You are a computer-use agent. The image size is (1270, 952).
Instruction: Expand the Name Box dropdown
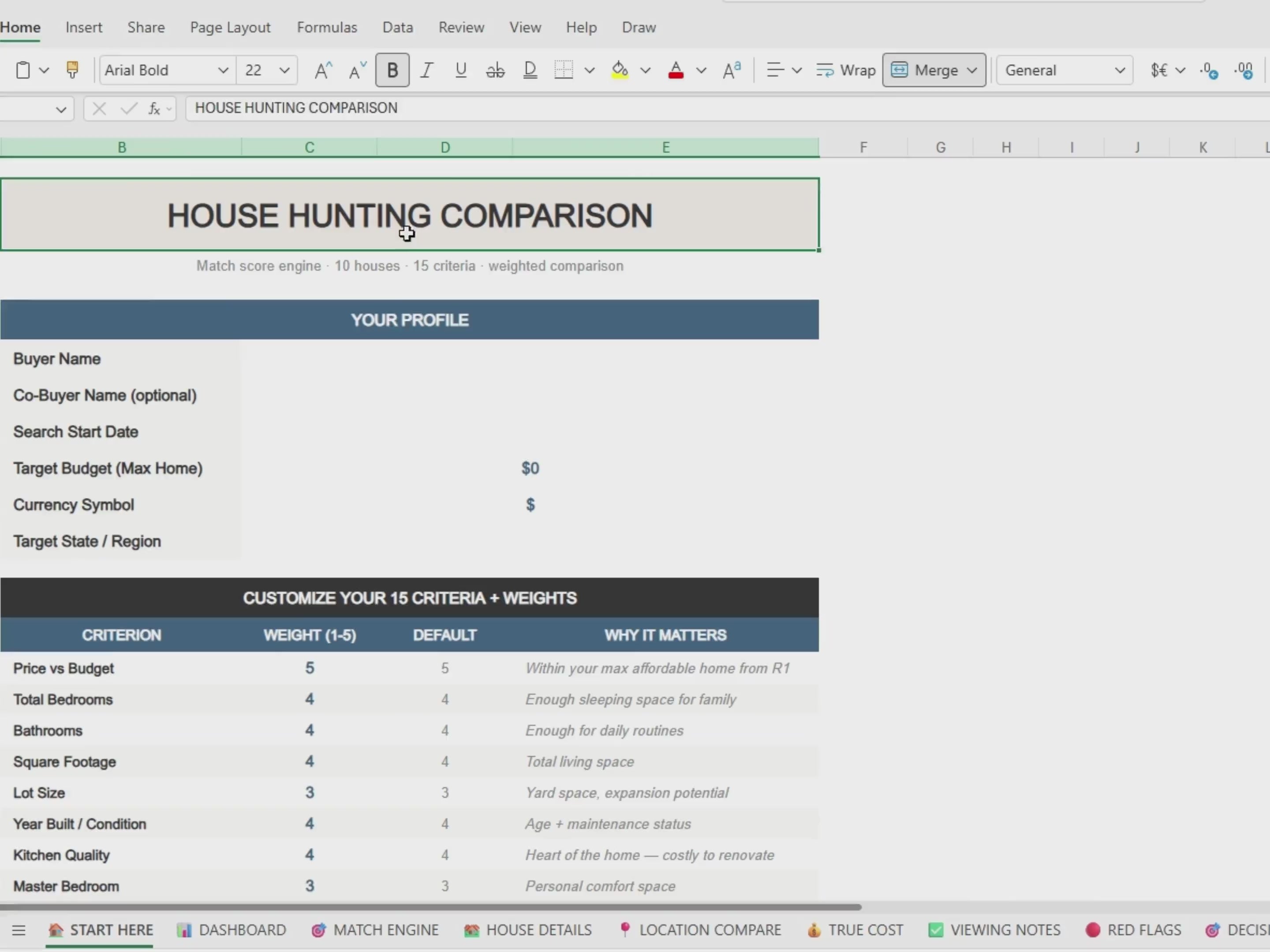pyautogui.click(x=61, y=109)
